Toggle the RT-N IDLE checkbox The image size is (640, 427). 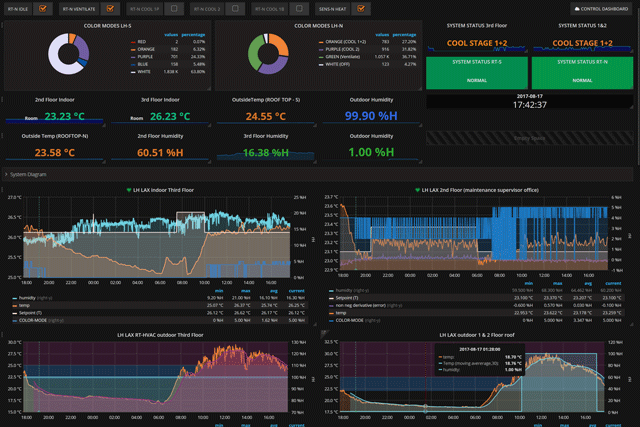click(x=43, y=9)
